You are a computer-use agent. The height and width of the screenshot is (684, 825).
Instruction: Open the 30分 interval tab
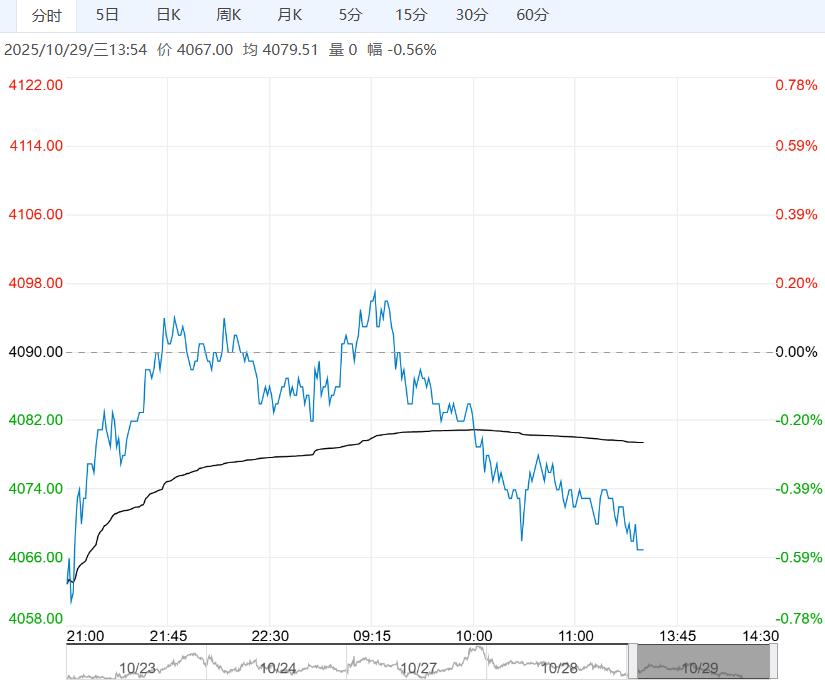(471, 15)
